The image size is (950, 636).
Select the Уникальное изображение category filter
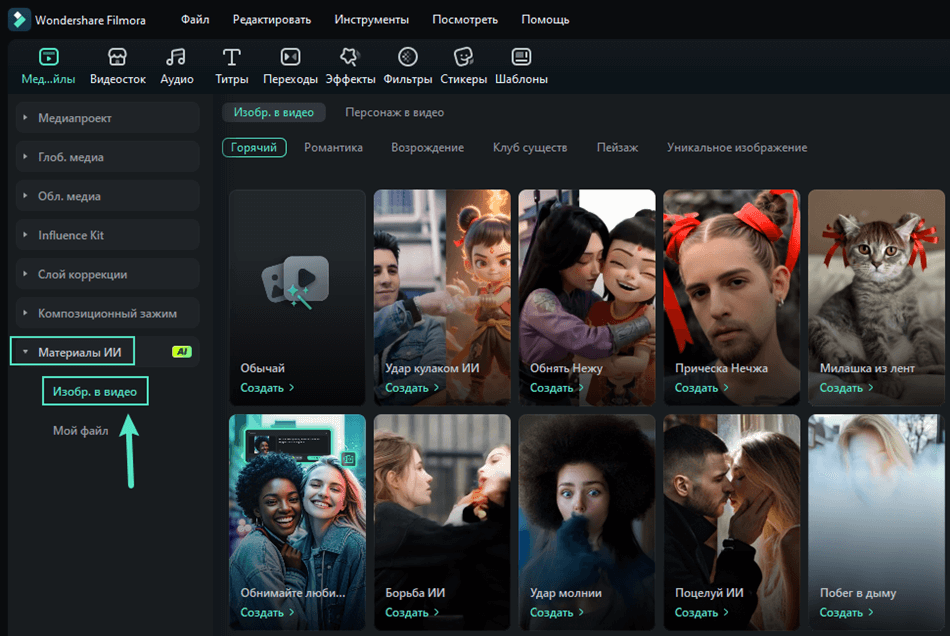pos(737,148)
